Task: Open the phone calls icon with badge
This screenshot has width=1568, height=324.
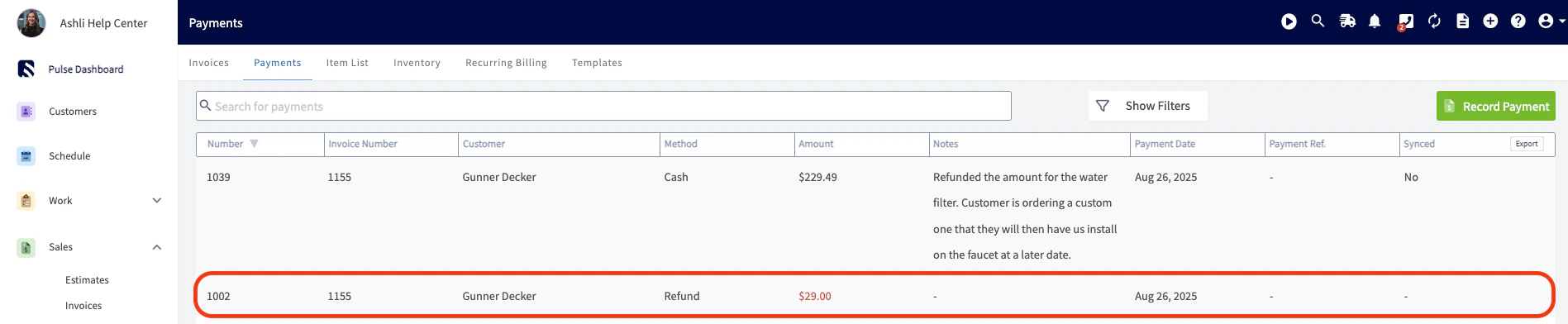Action: pos(1405,22)
